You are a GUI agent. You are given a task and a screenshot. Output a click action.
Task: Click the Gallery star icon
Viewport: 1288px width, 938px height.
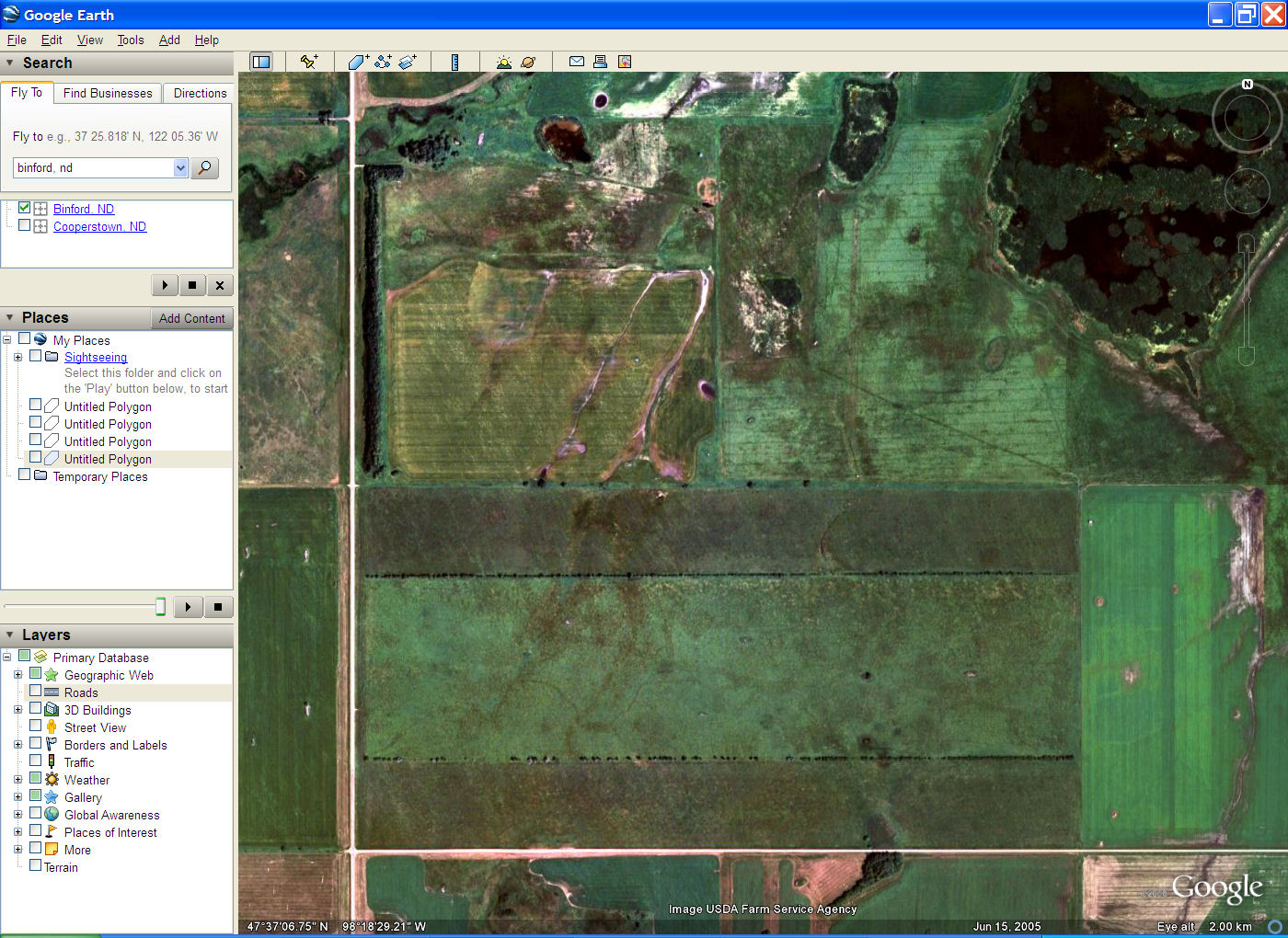[52, 797]
